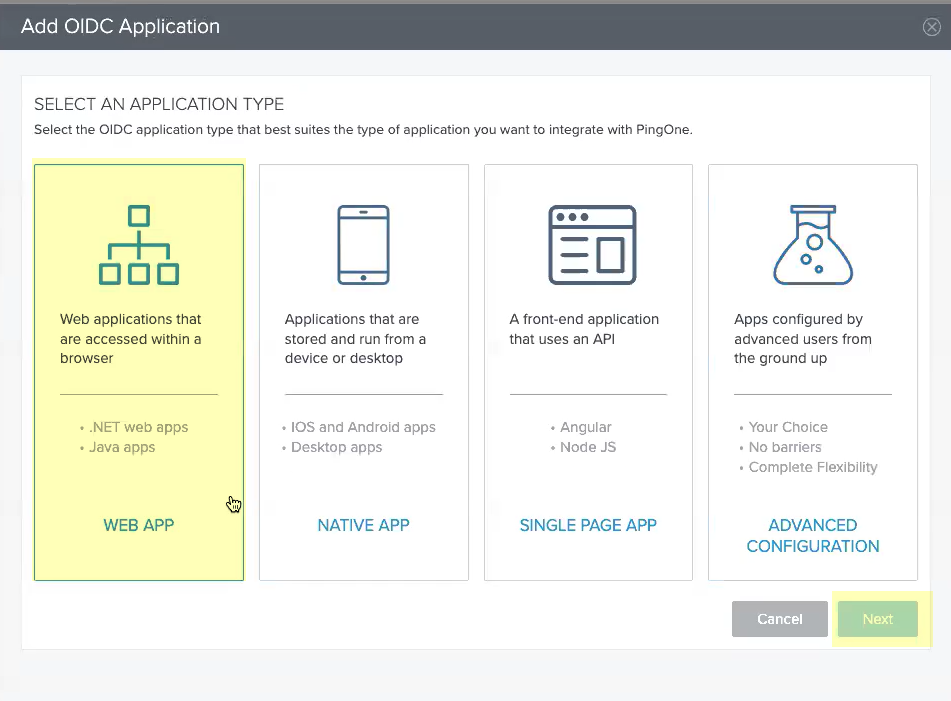Proceed with the Next button
Viewport: 951px width, 701px height.
click(877, 619)
